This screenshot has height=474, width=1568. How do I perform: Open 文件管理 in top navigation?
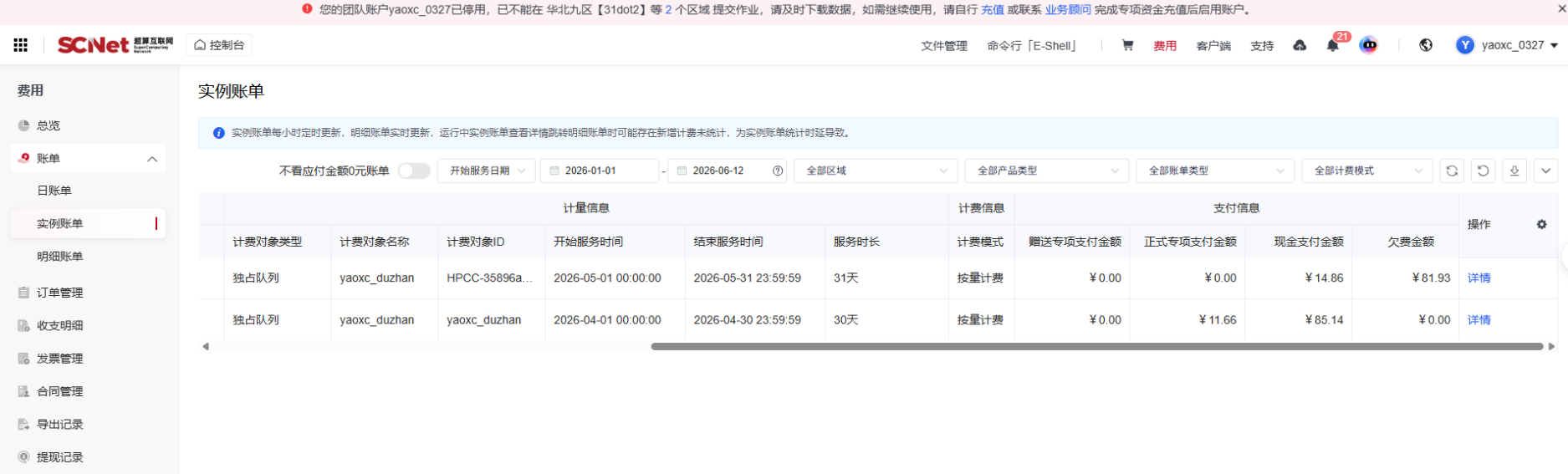point(944,46)
